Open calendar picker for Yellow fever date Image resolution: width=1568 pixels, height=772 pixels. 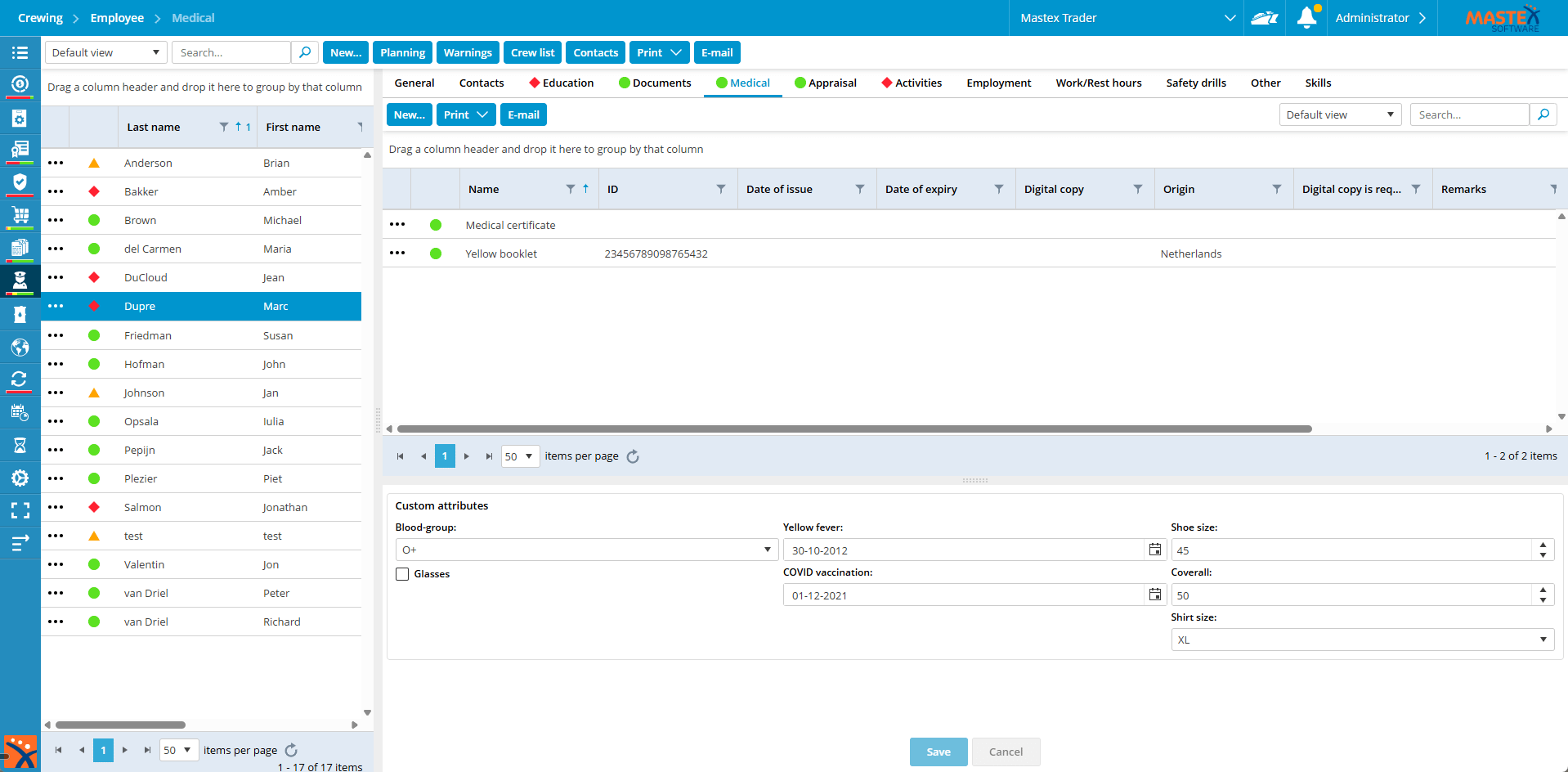[1154, 550]
